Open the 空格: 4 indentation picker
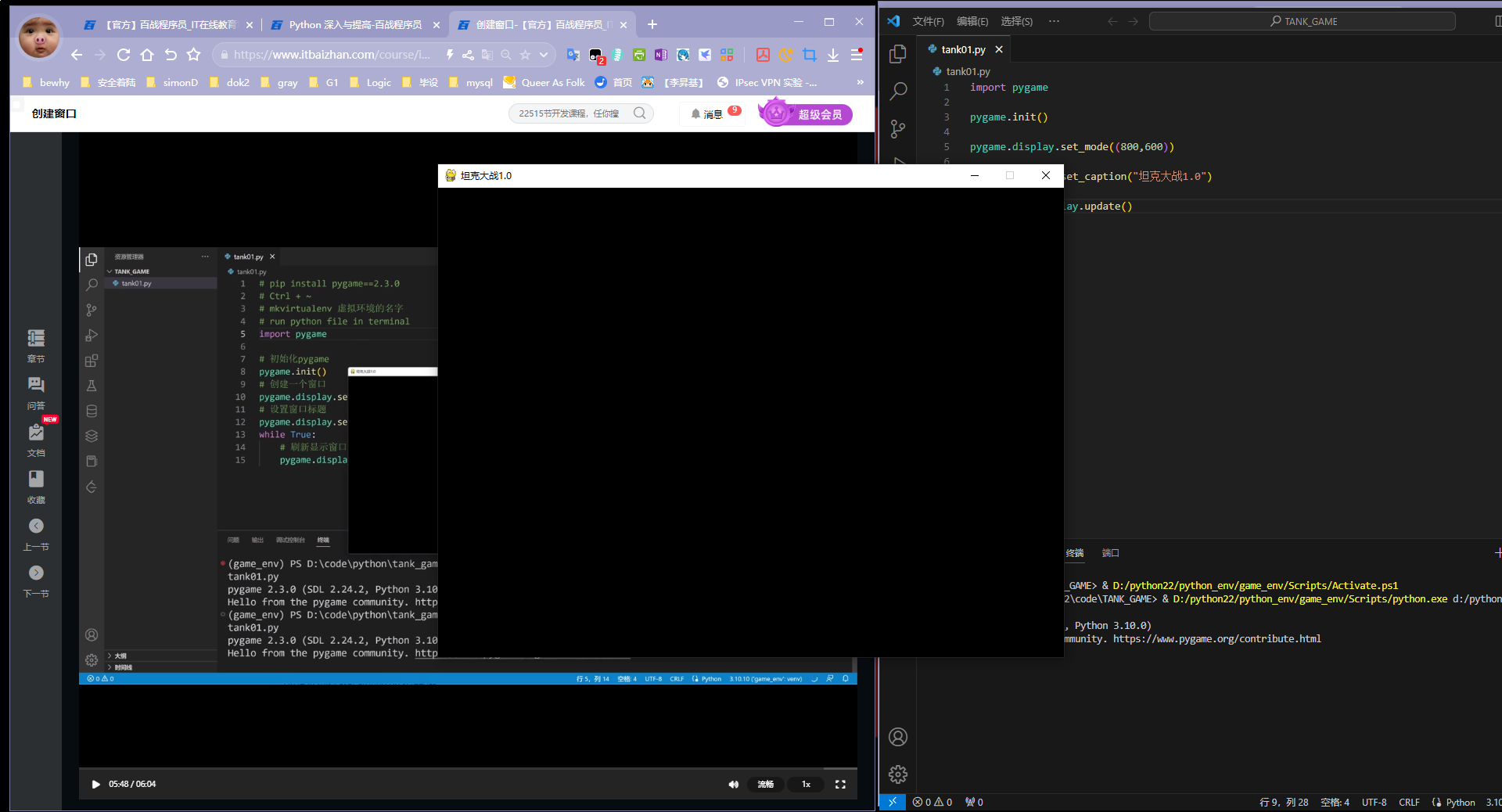 1335,802
